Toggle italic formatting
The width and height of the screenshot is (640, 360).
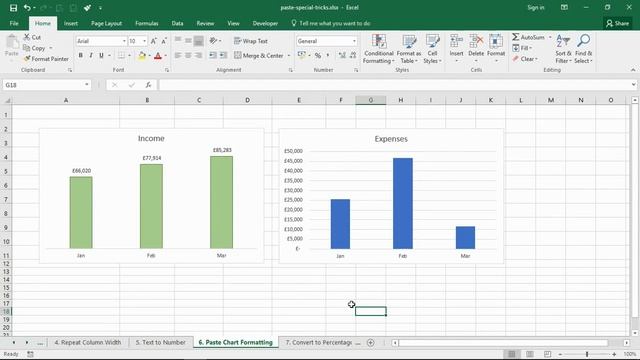coord(91,56)
